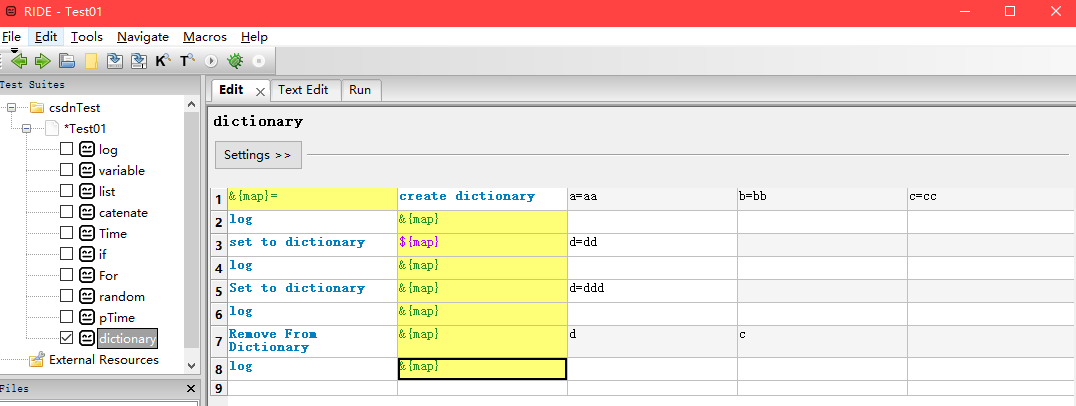
Task: Tick the log test checkbox
Action: 67,150
